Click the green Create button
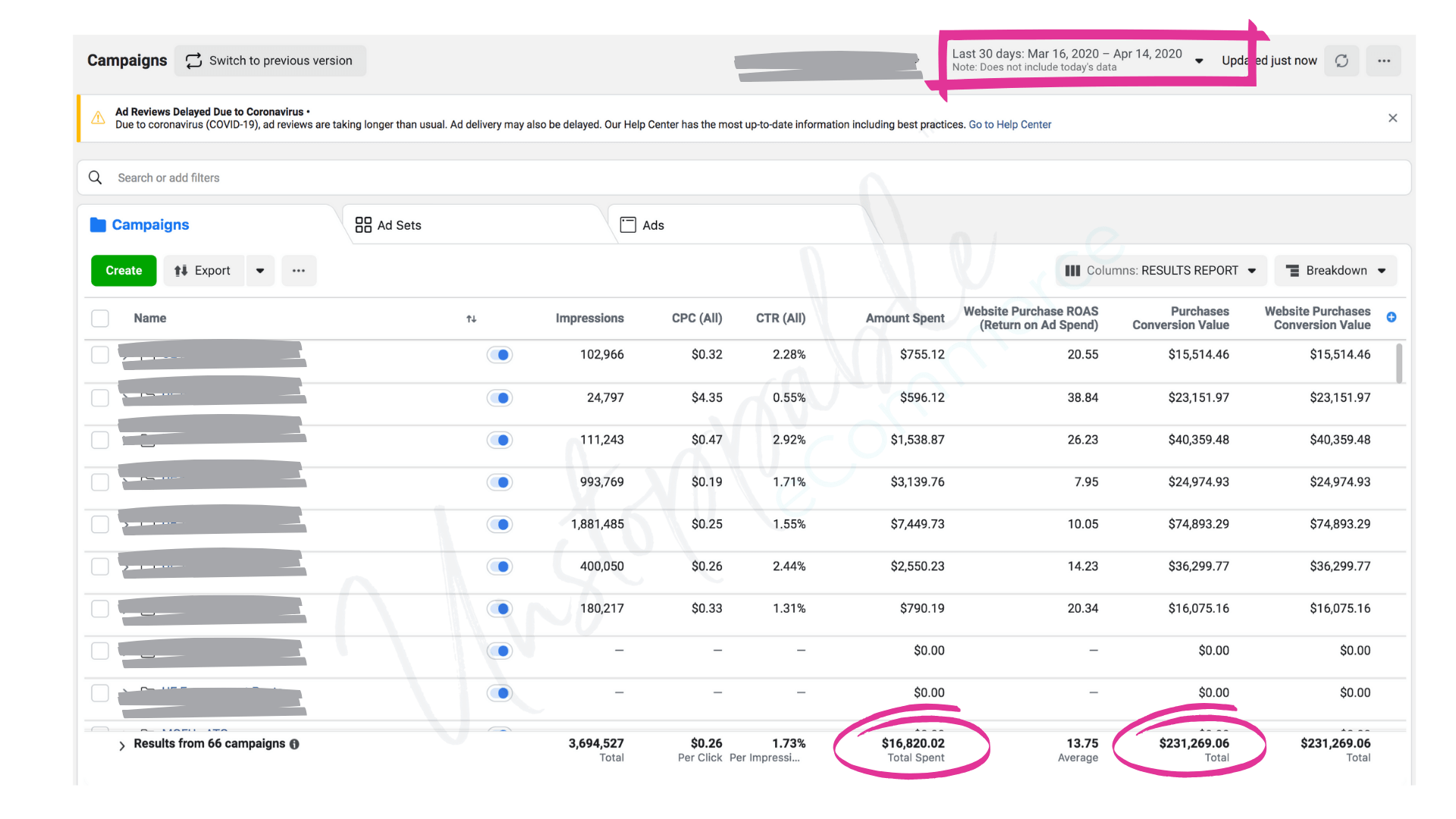1456x819 pixels. [x=124, y=271]
